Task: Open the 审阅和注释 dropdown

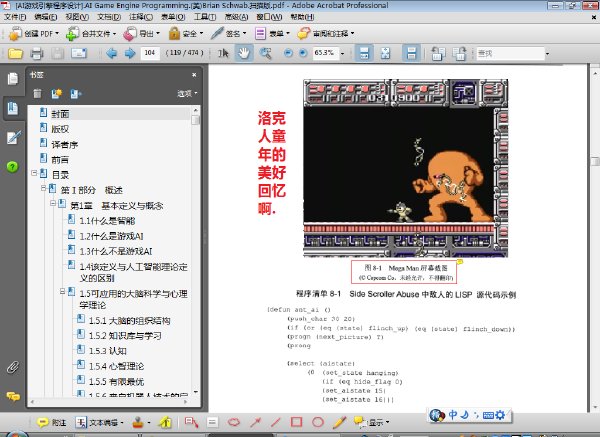Action: (326, 34)
